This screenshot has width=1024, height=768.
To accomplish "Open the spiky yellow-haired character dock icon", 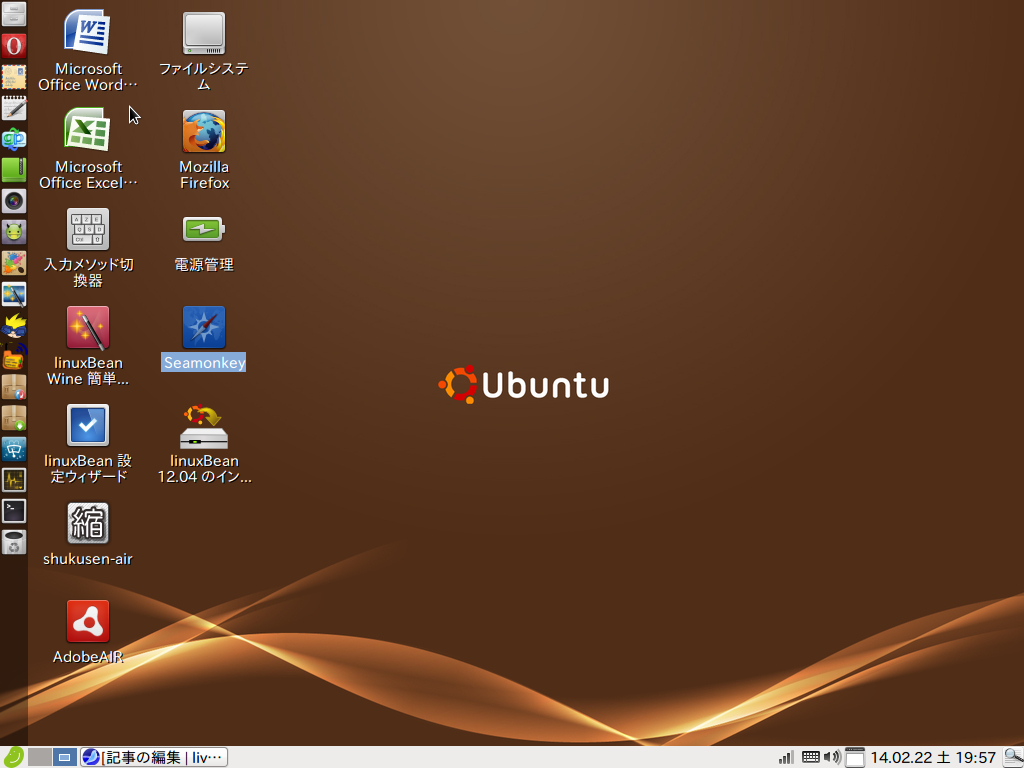I will click(x=14, y=325).
